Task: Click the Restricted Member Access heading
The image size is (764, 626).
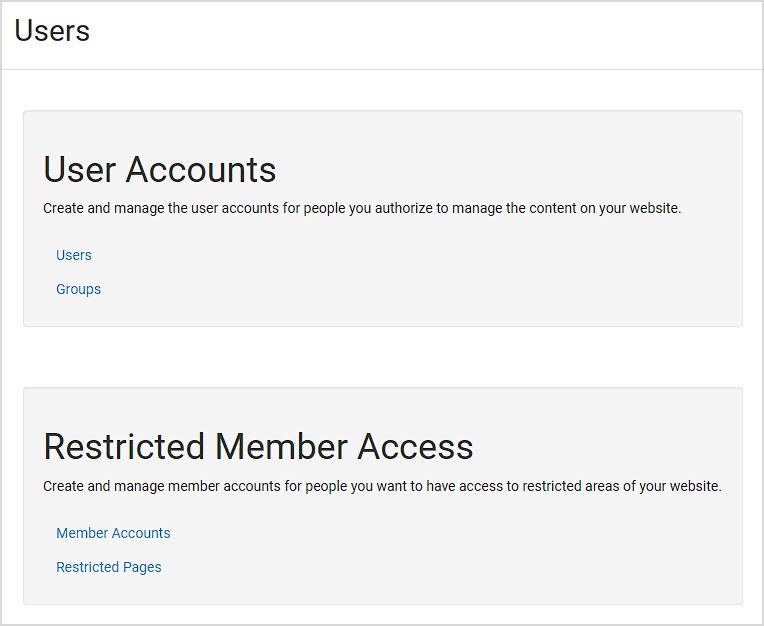Action: pos(258,447)
